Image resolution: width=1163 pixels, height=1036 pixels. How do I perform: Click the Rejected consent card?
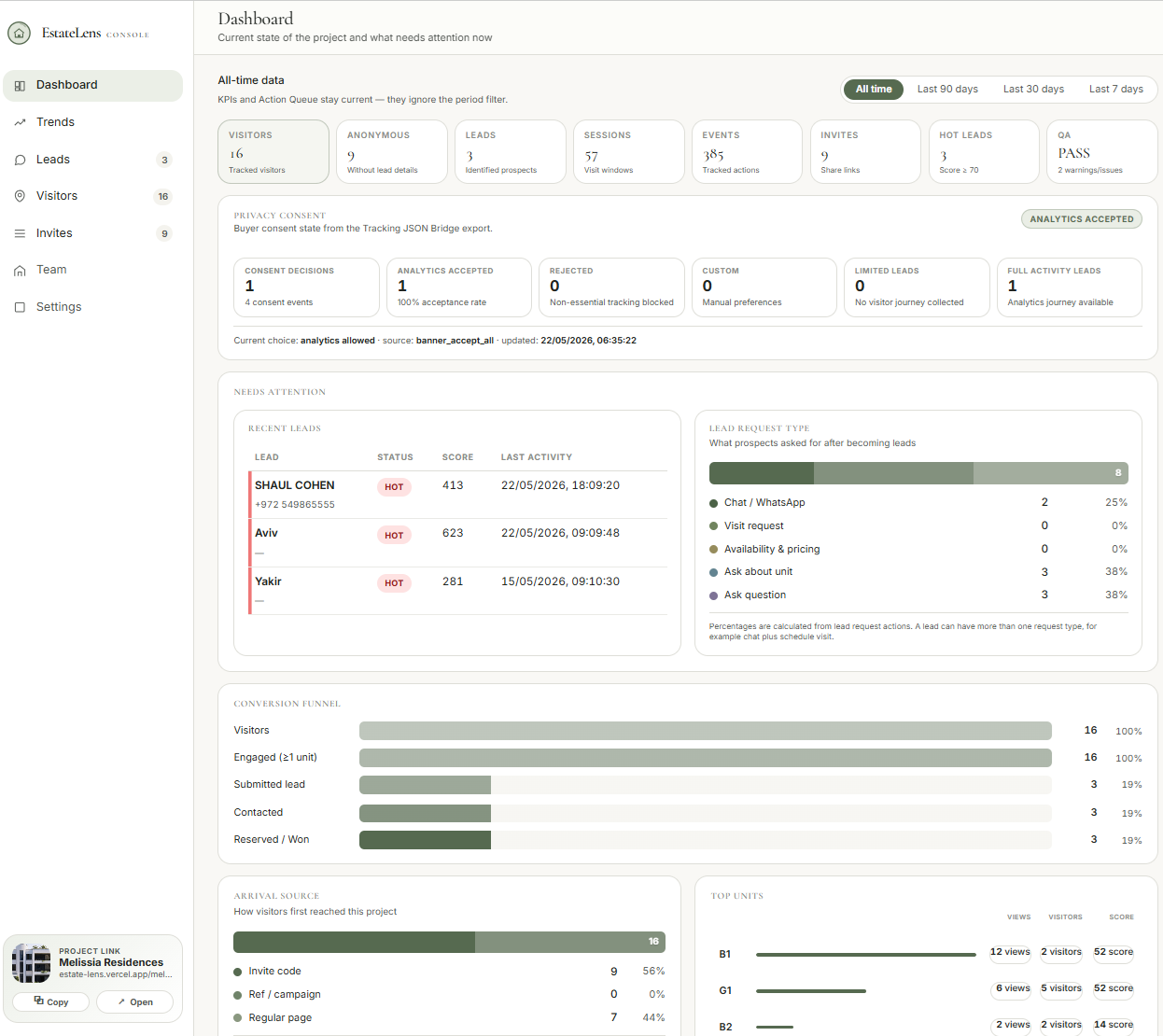pos(611,287)
